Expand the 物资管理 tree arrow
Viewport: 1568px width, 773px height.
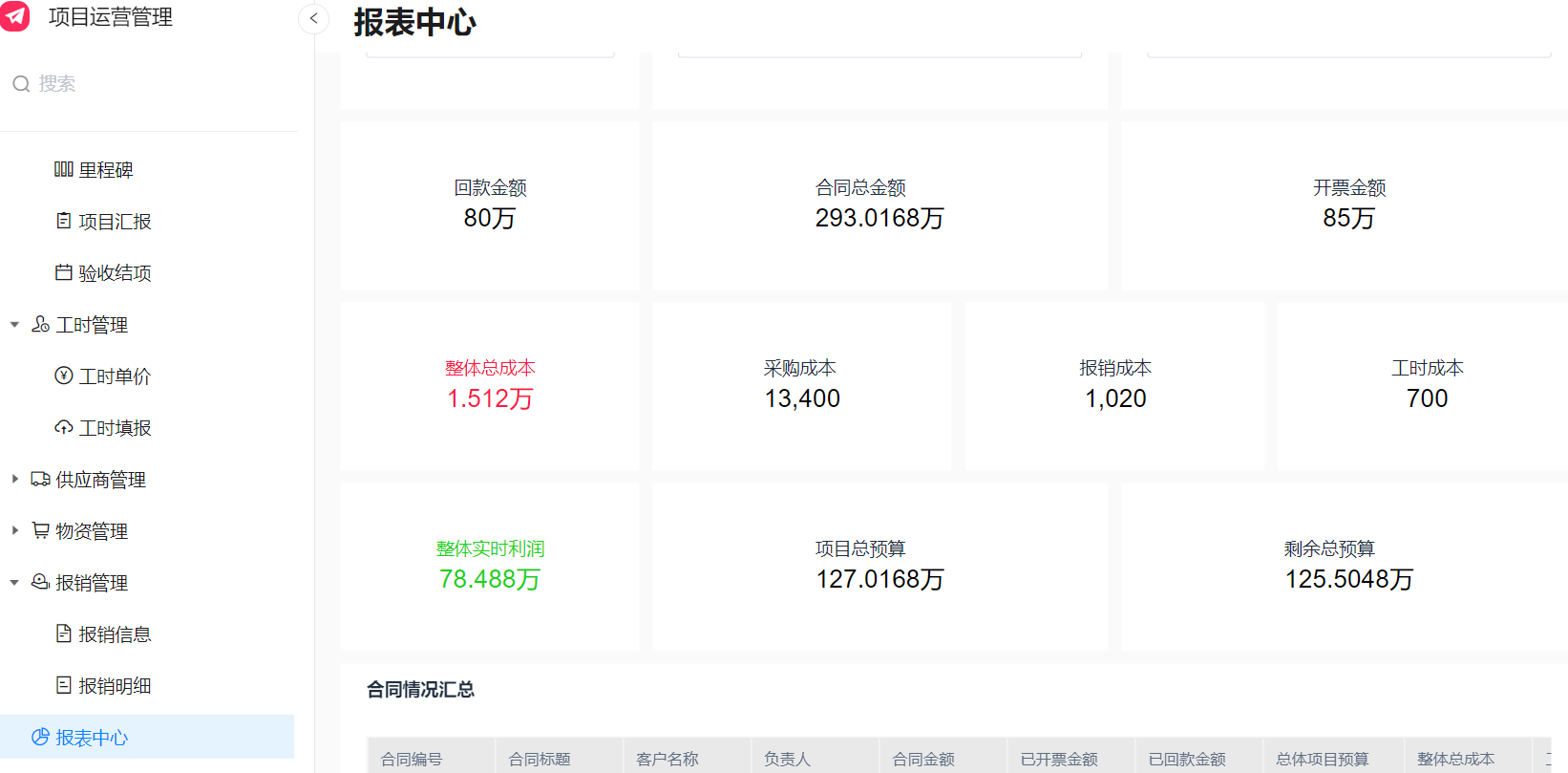(x=14, y=530)
